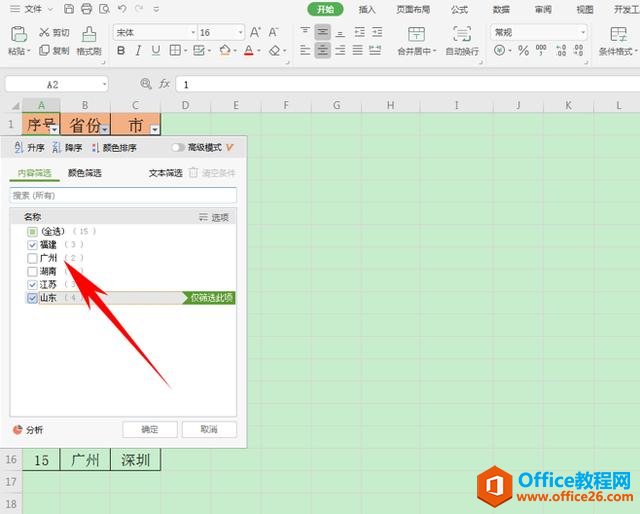640x514 pixels.
Task: Click the 取消 button
Action: (x=208, y=430)
